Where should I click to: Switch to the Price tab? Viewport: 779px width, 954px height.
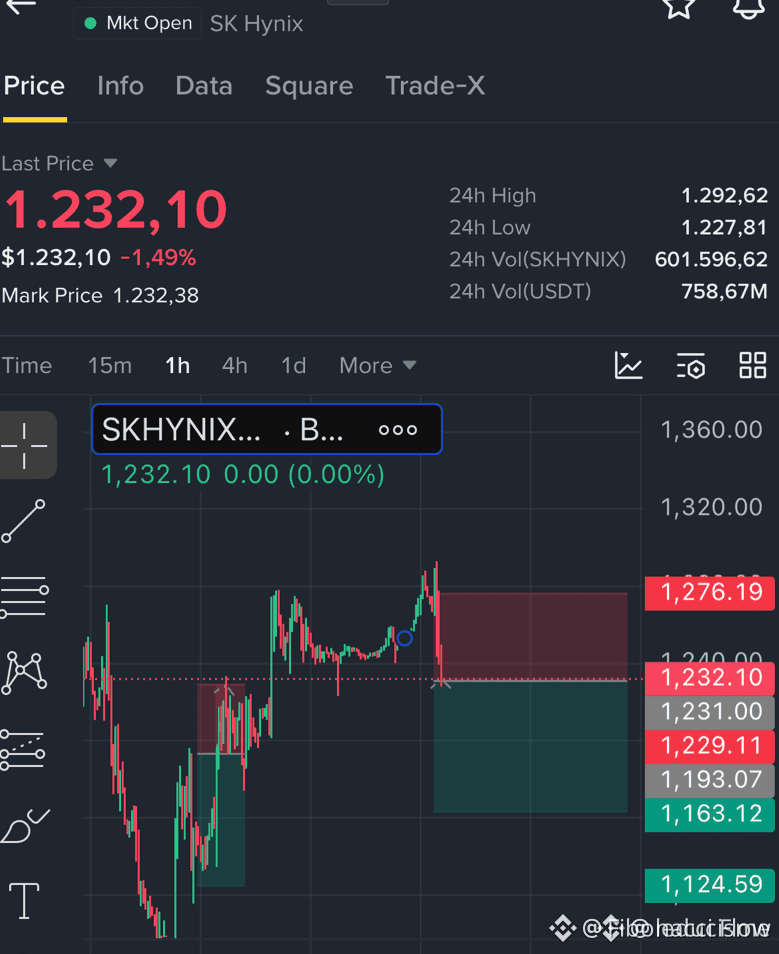(34, 86)
